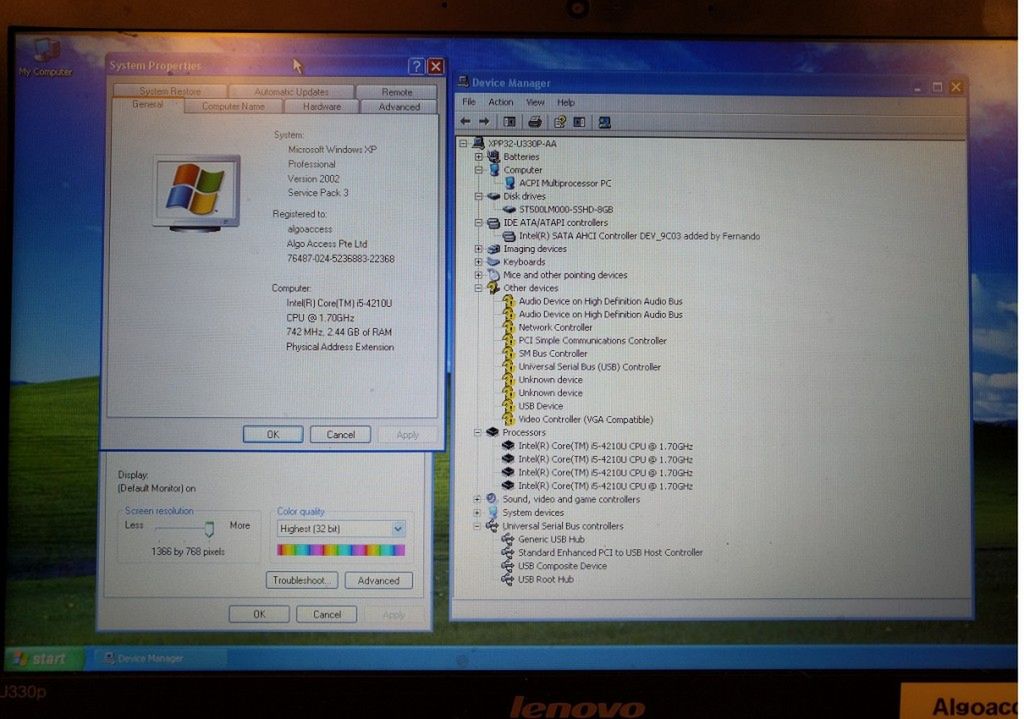
Task: Expand the System devices node
Action: [477, 513]
